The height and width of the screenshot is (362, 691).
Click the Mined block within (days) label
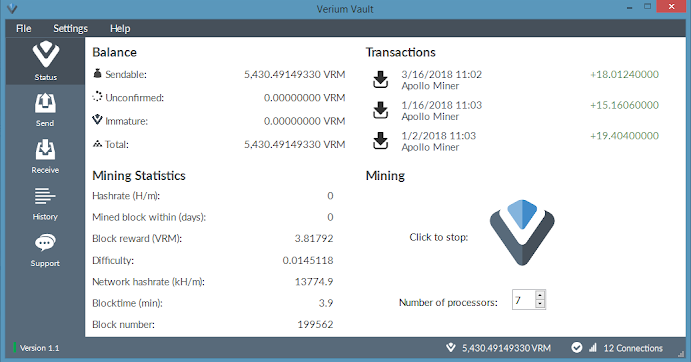coord(149,217)
